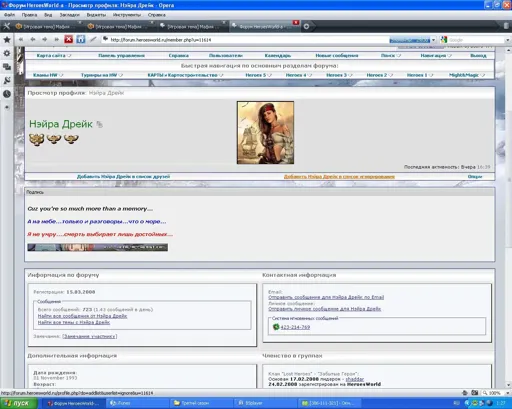This screenshot has height=409, width=512.
Task: Click Выход to log out
Action: [x=478, y=55]
